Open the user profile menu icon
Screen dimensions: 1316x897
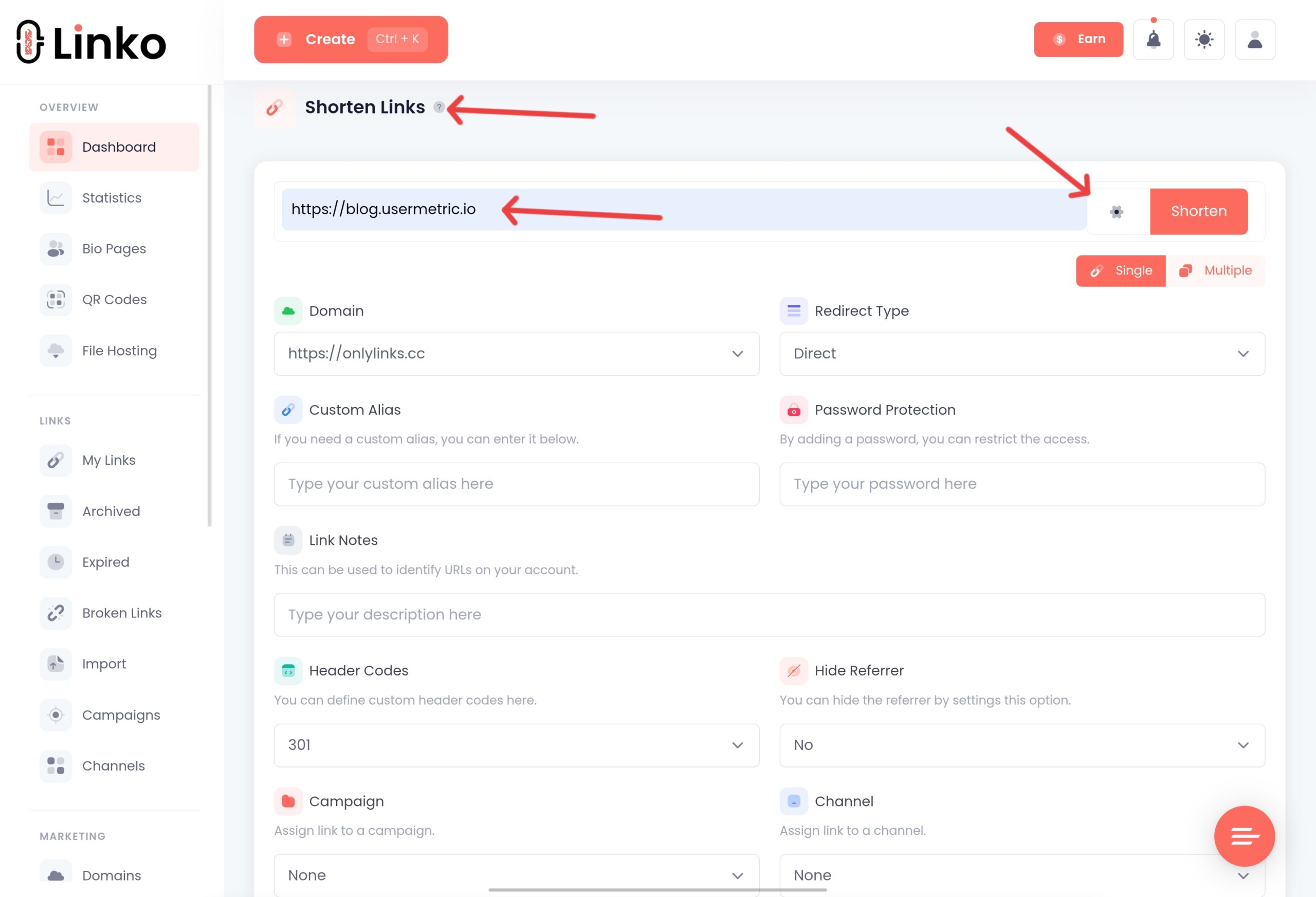(1255, 40)
